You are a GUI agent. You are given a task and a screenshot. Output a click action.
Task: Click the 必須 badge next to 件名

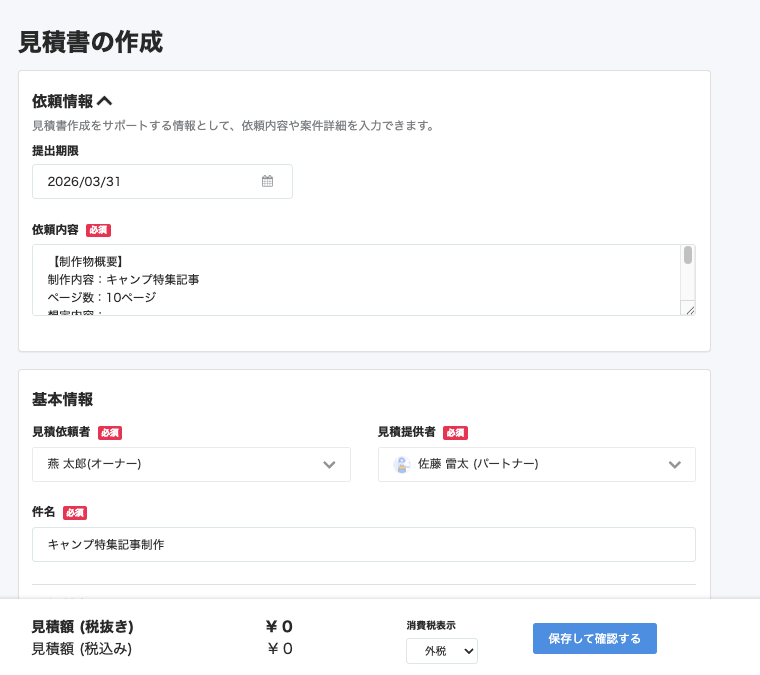tap(75, 513)
